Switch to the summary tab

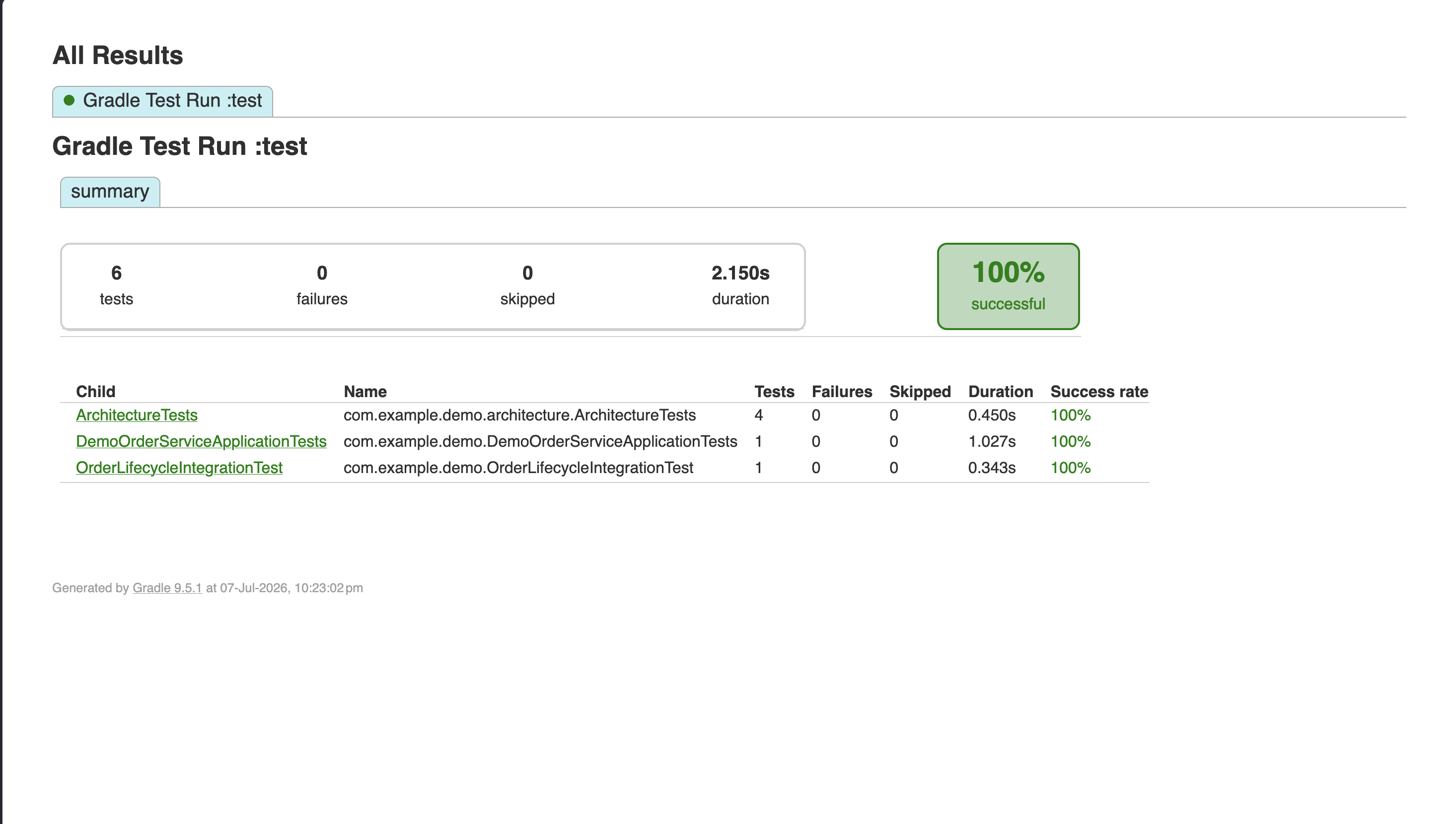coord(110,192)
